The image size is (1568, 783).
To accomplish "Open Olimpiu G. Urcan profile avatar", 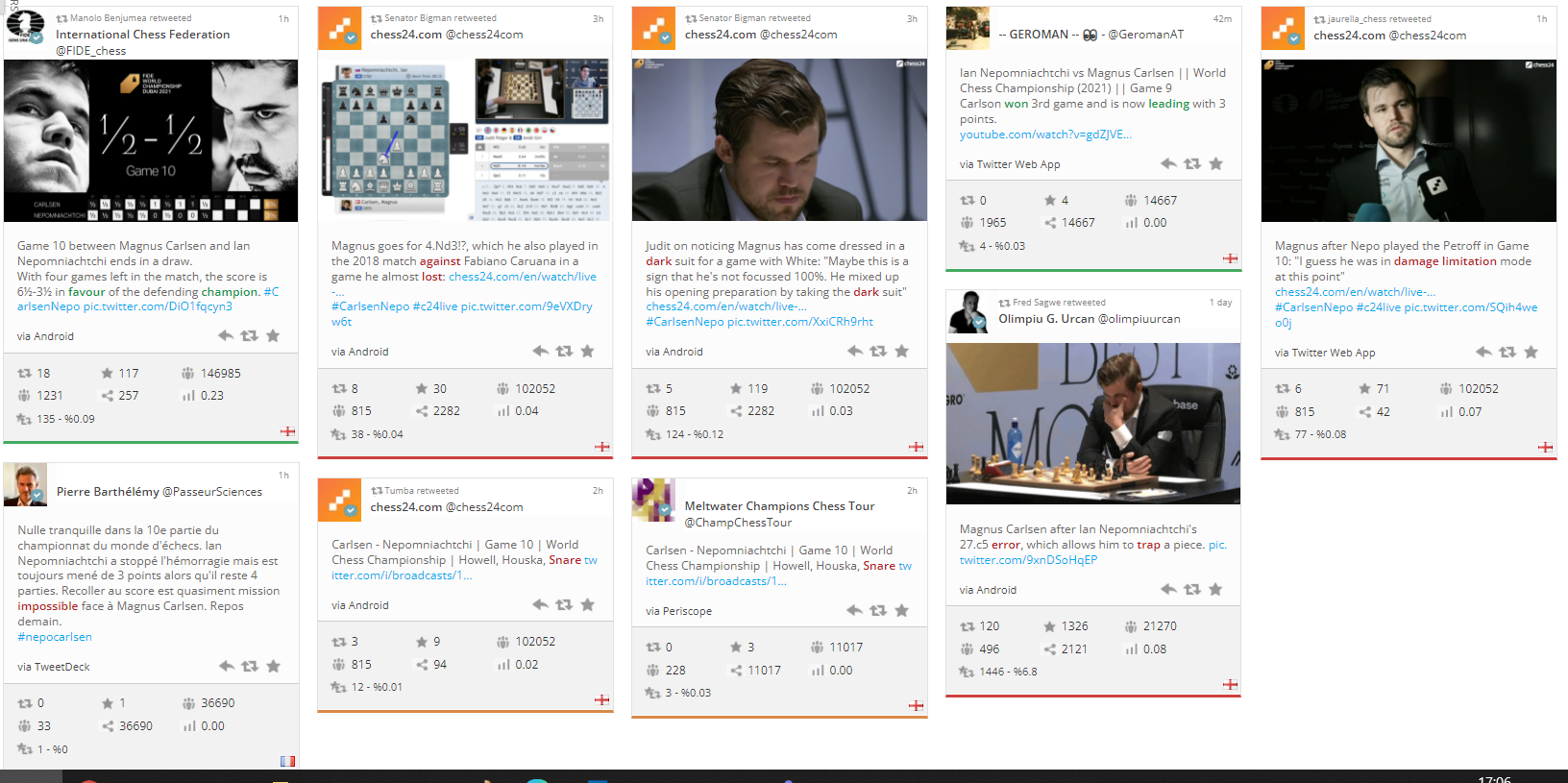I will pyautogui.click(x=968, y=312).
